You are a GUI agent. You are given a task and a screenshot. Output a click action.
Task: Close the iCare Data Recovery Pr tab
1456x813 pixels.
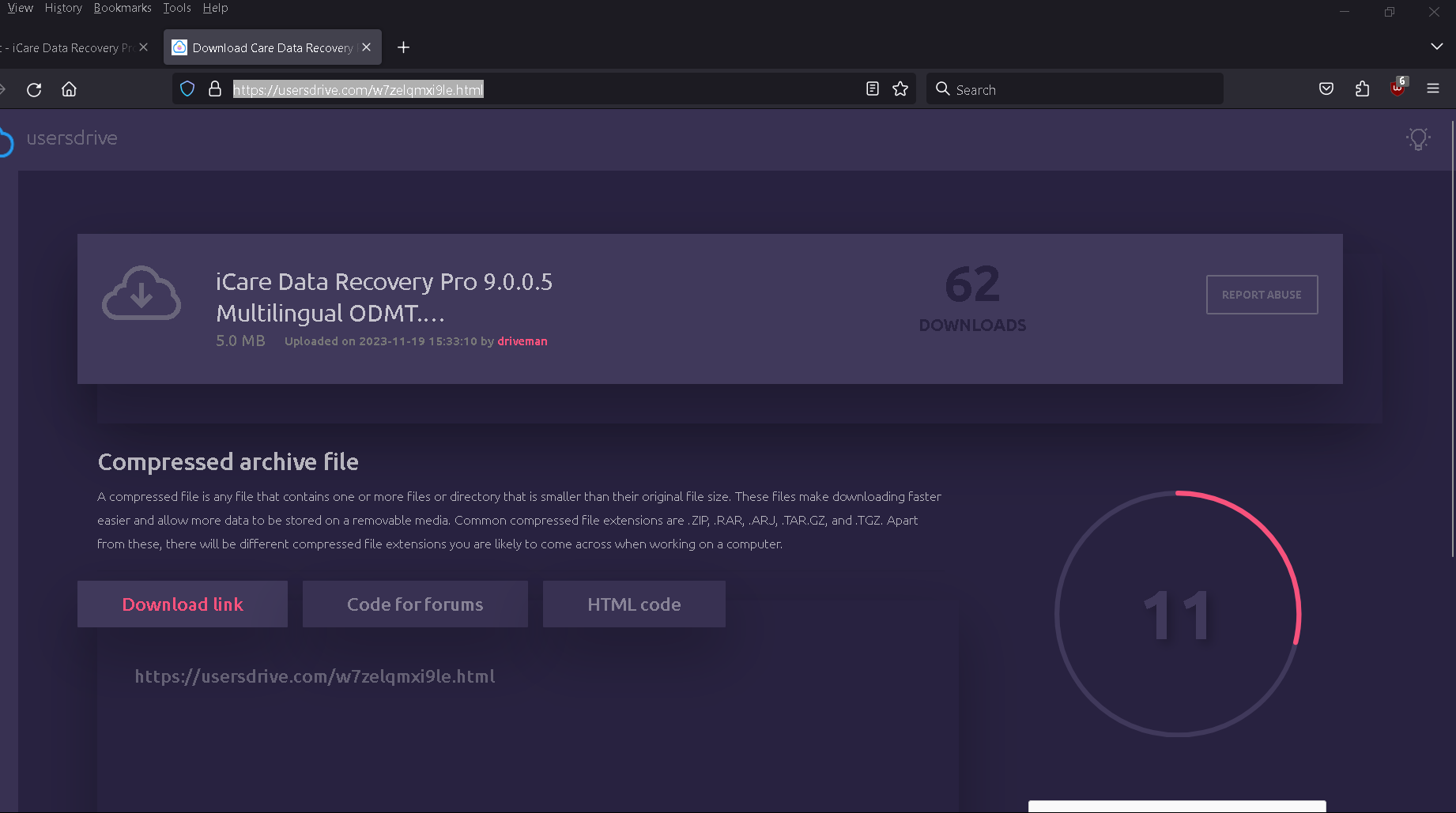[x=143, y=47]
